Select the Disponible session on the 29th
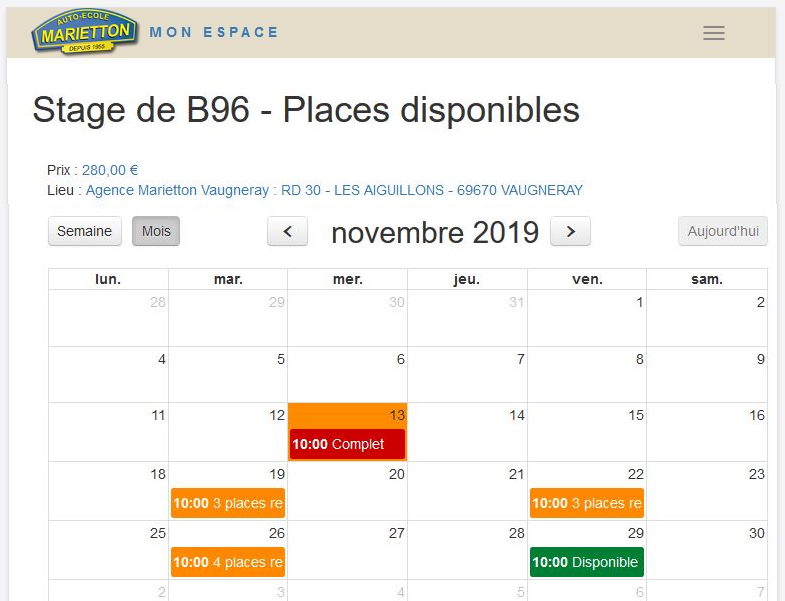The height and width of the screenshot is (601, 785). click(587, 562)
